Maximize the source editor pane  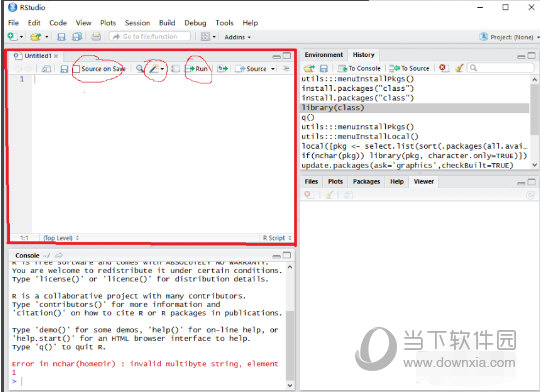(x=287, y=55)
